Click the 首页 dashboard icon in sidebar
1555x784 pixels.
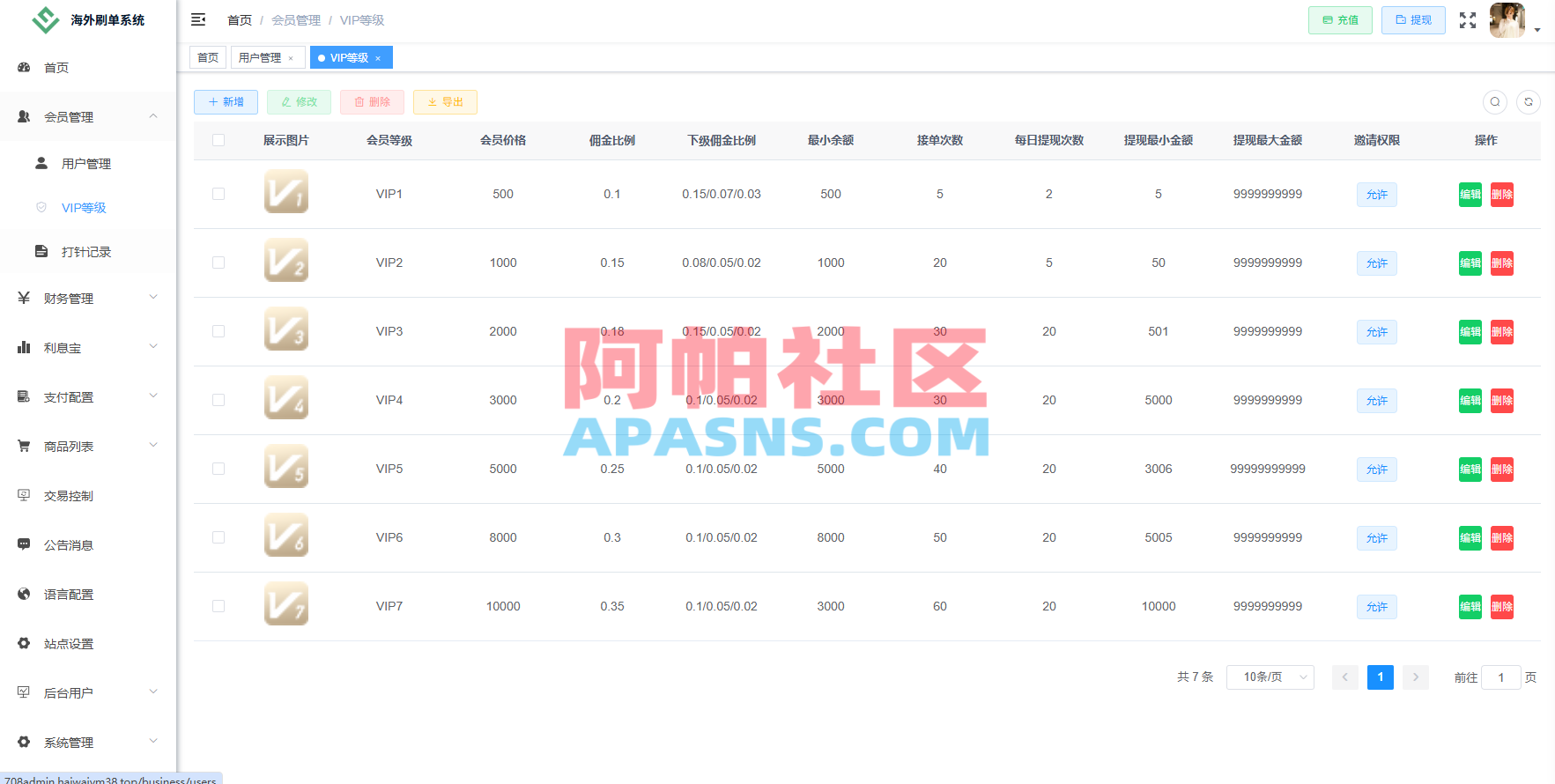[x=25, y=67]
